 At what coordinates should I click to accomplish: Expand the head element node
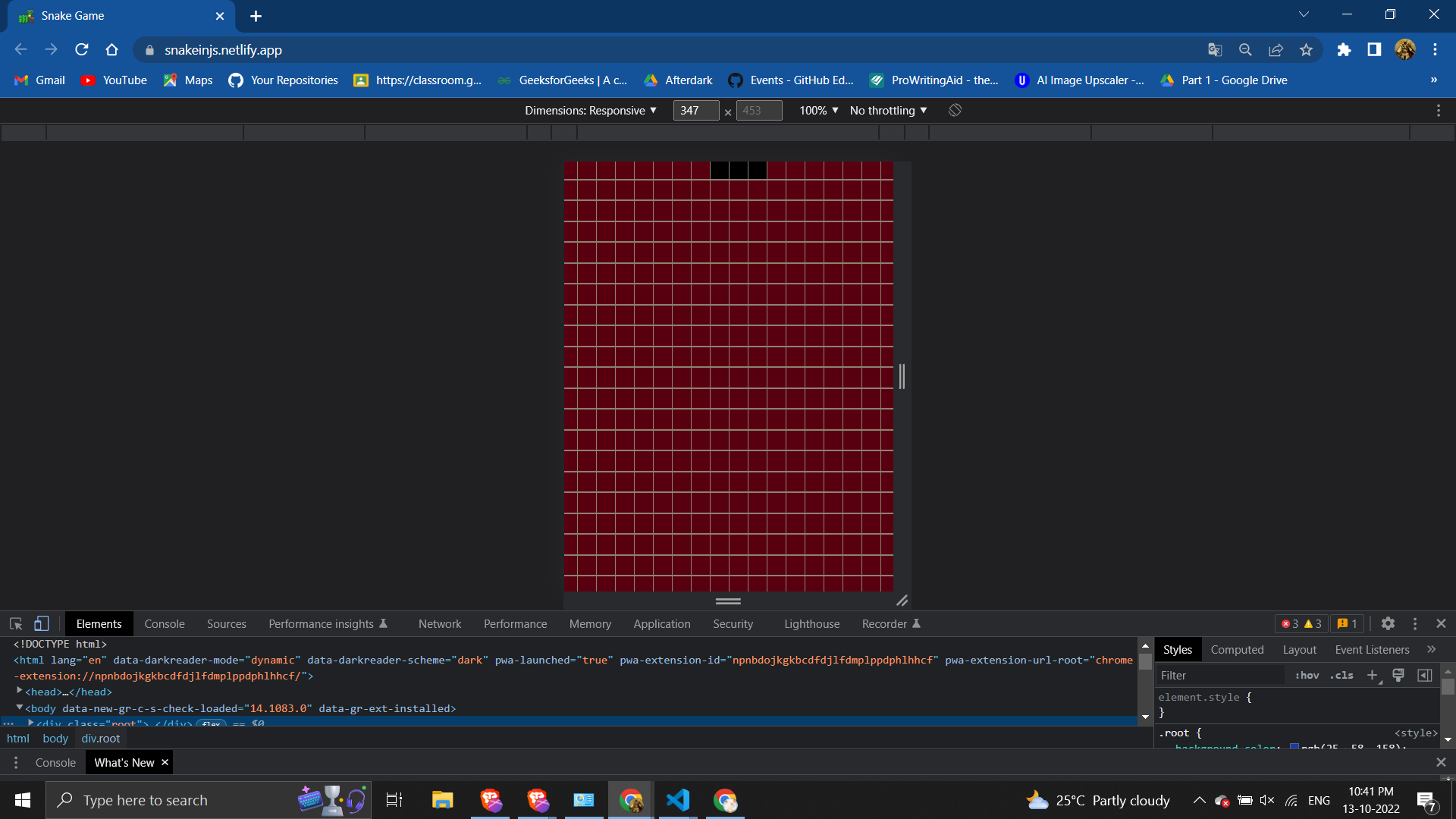(19, 692)
